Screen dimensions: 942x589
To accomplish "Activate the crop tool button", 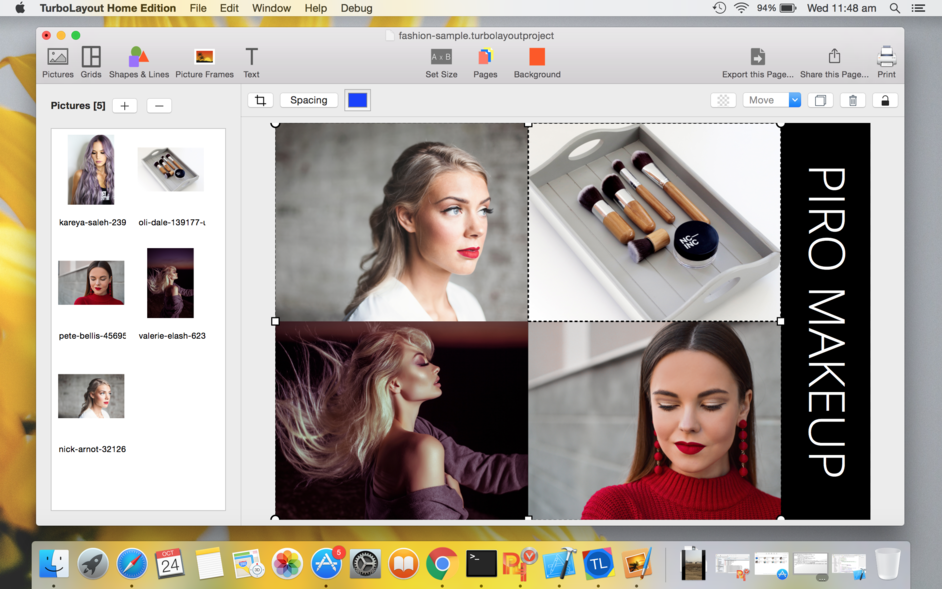I will pyautogui.click(x=261, y=100).
